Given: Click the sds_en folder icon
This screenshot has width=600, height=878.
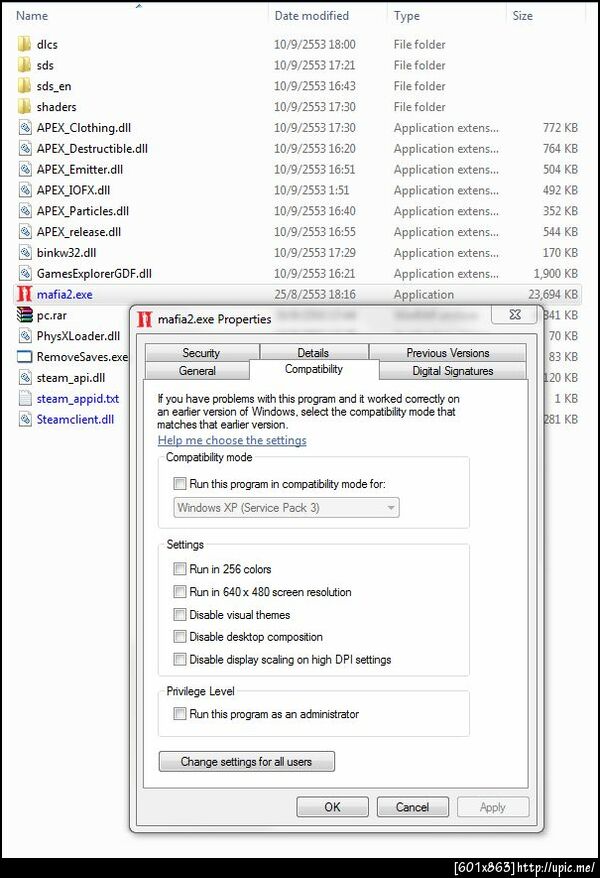Looking at the screenshot, I should [24, 86].
